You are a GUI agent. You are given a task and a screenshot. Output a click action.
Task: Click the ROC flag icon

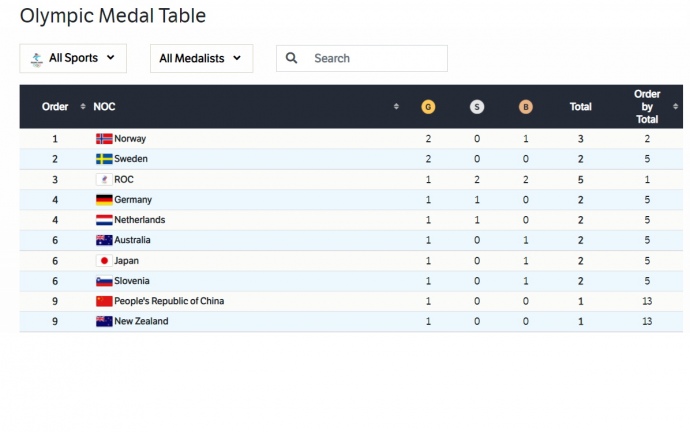pyautogui.click(x=104, y=179)
